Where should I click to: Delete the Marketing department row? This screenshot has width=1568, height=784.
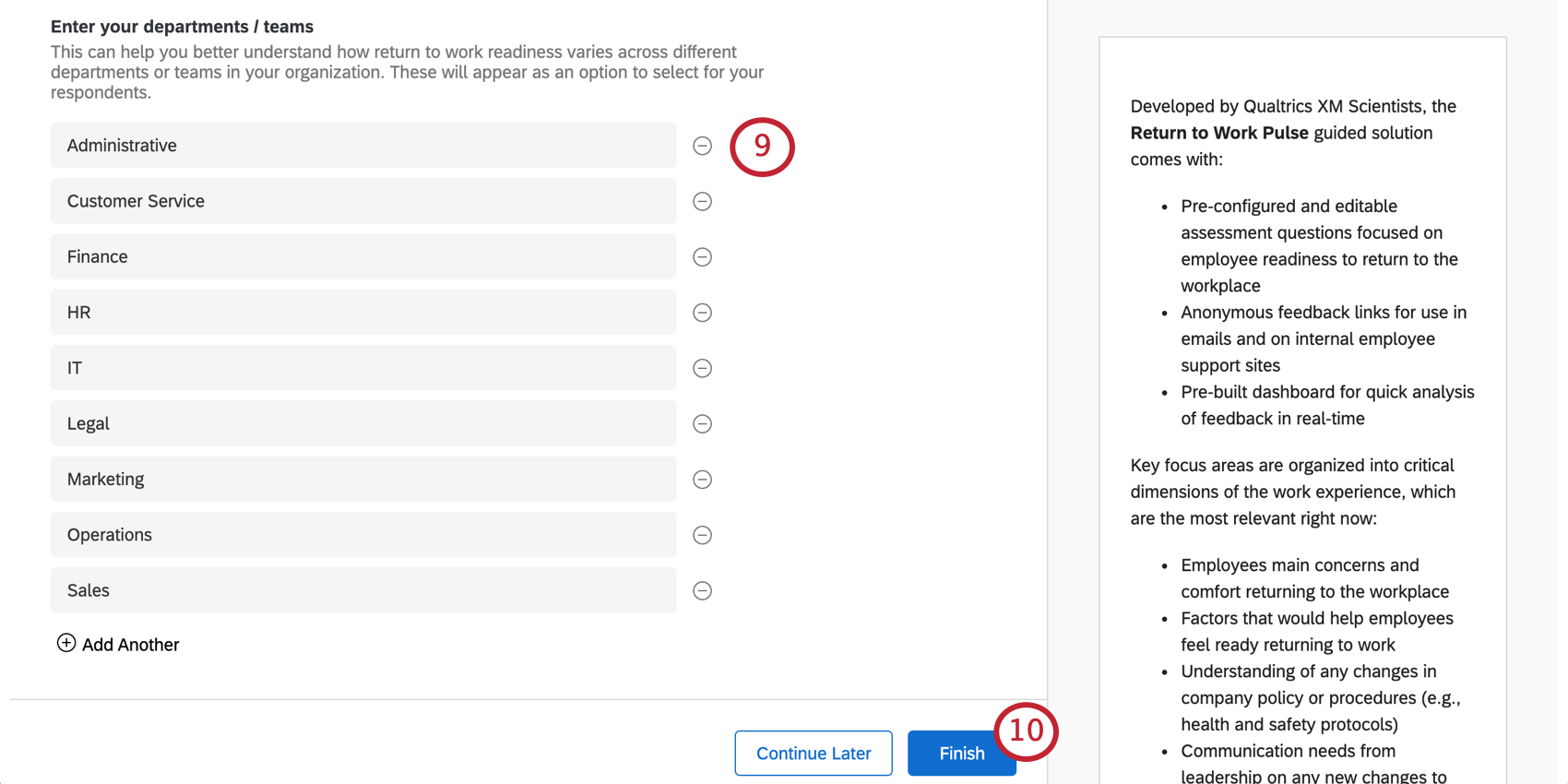pos(702,480)
